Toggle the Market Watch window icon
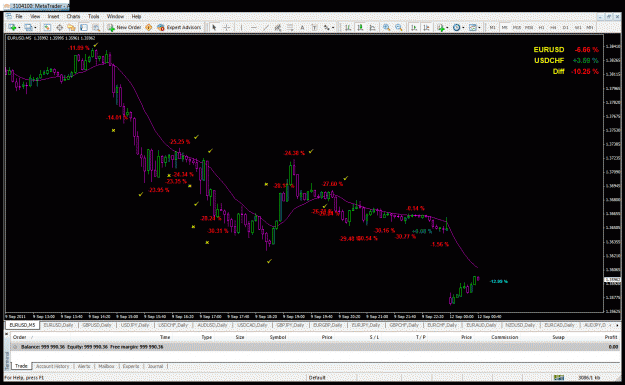Screen dimensions: 625x385 click(47, 28)
